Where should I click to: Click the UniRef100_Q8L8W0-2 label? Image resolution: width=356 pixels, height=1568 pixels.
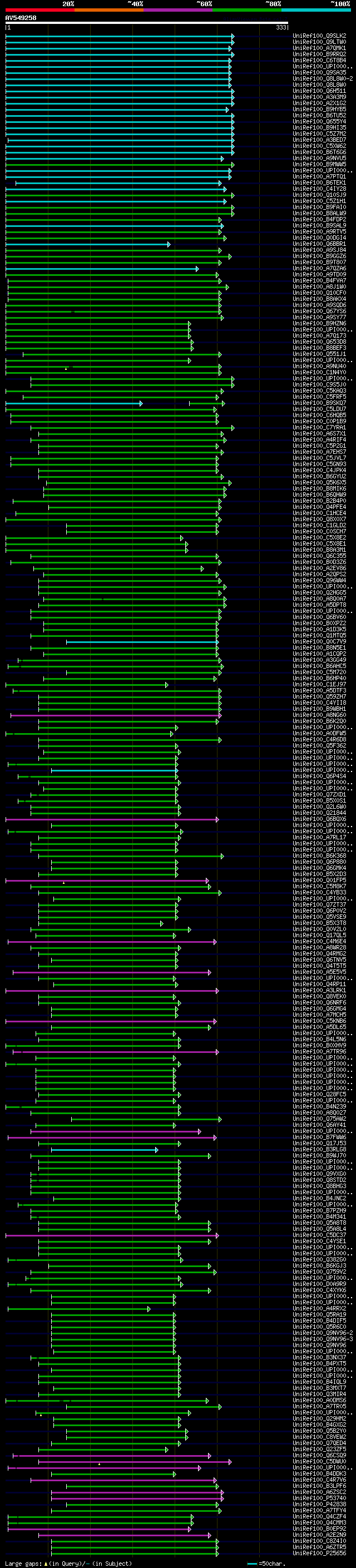[323, 78]
